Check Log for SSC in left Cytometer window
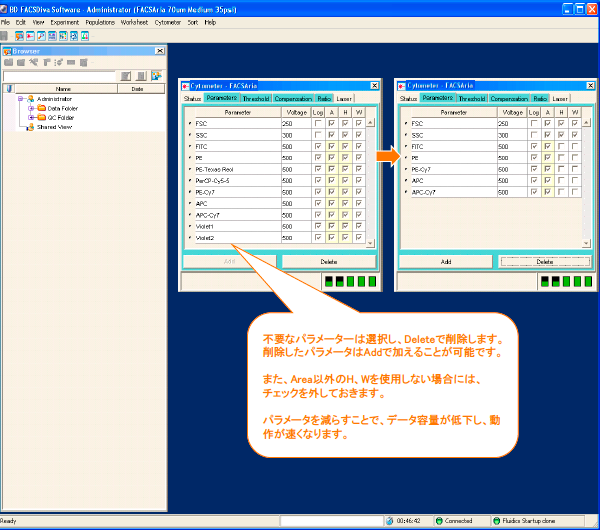 point(318,135)
